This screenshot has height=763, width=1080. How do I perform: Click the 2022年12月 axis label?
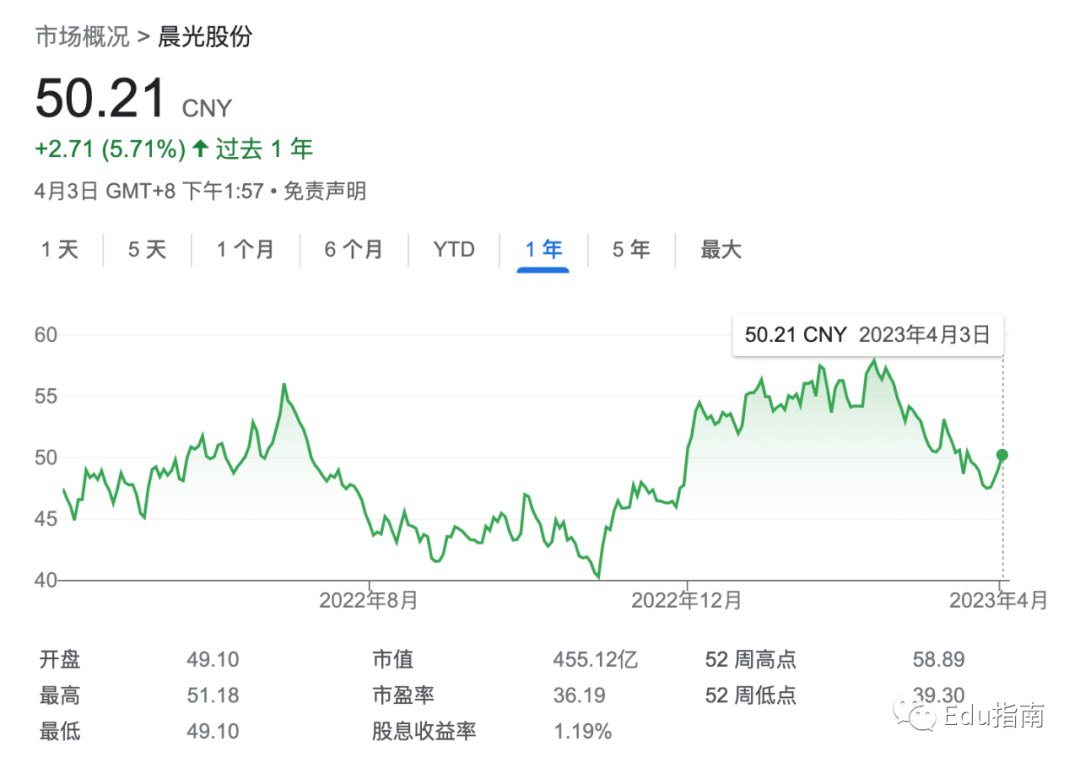click(x=686, y=600)
